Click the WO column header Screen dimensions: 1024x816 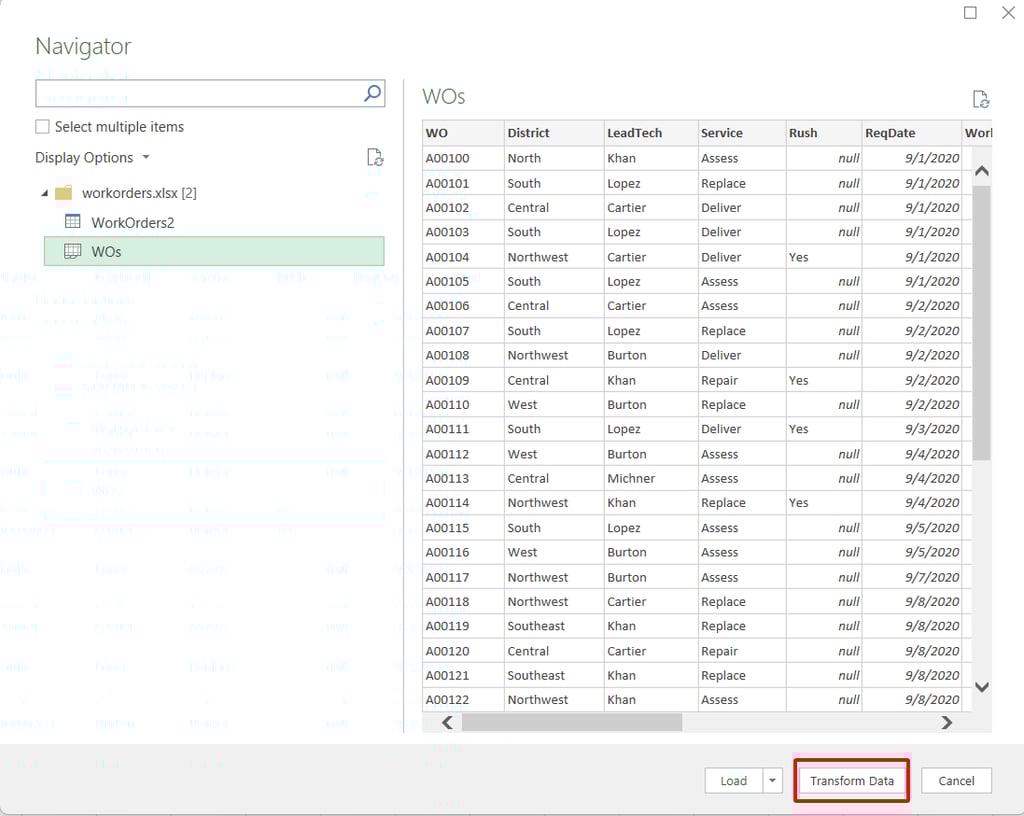pos(463,133)
